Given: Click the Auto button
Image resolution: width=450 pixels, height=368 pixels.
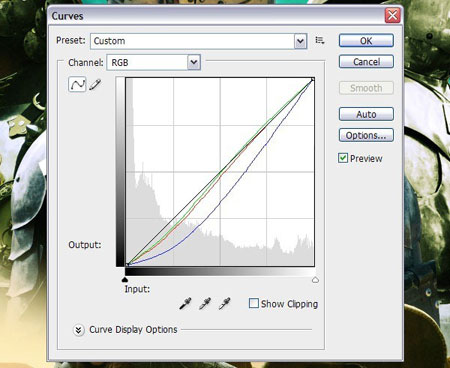Looking at the screenshot, I should click(366, 114).
